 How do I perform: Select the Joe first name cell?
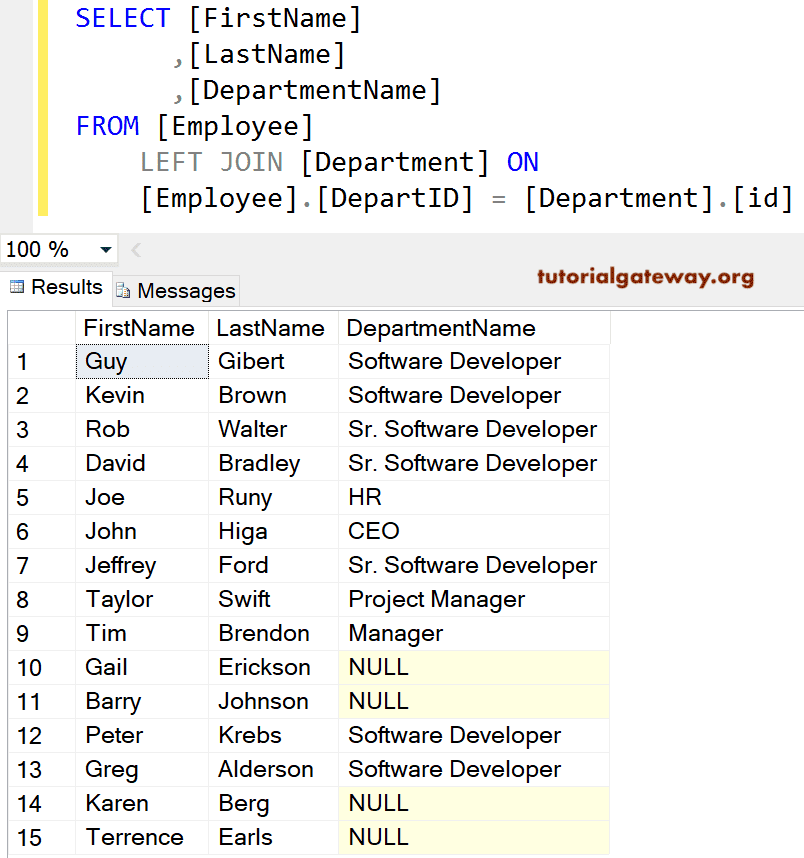[142, 497]
